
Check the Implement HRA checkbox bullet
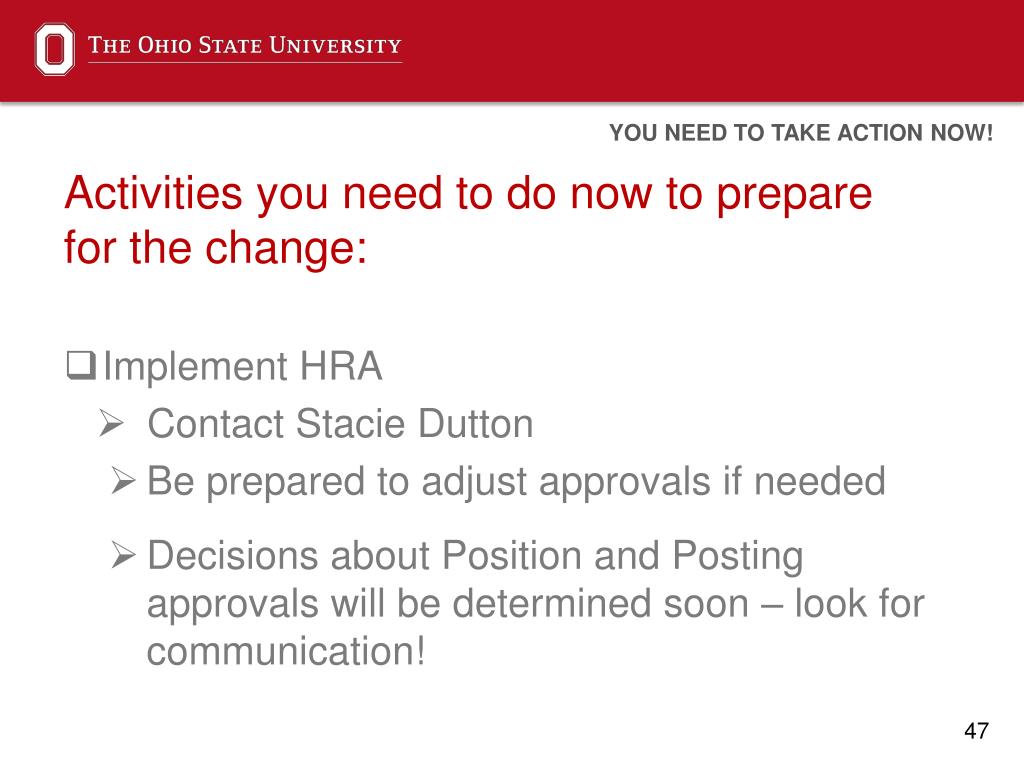81,366
